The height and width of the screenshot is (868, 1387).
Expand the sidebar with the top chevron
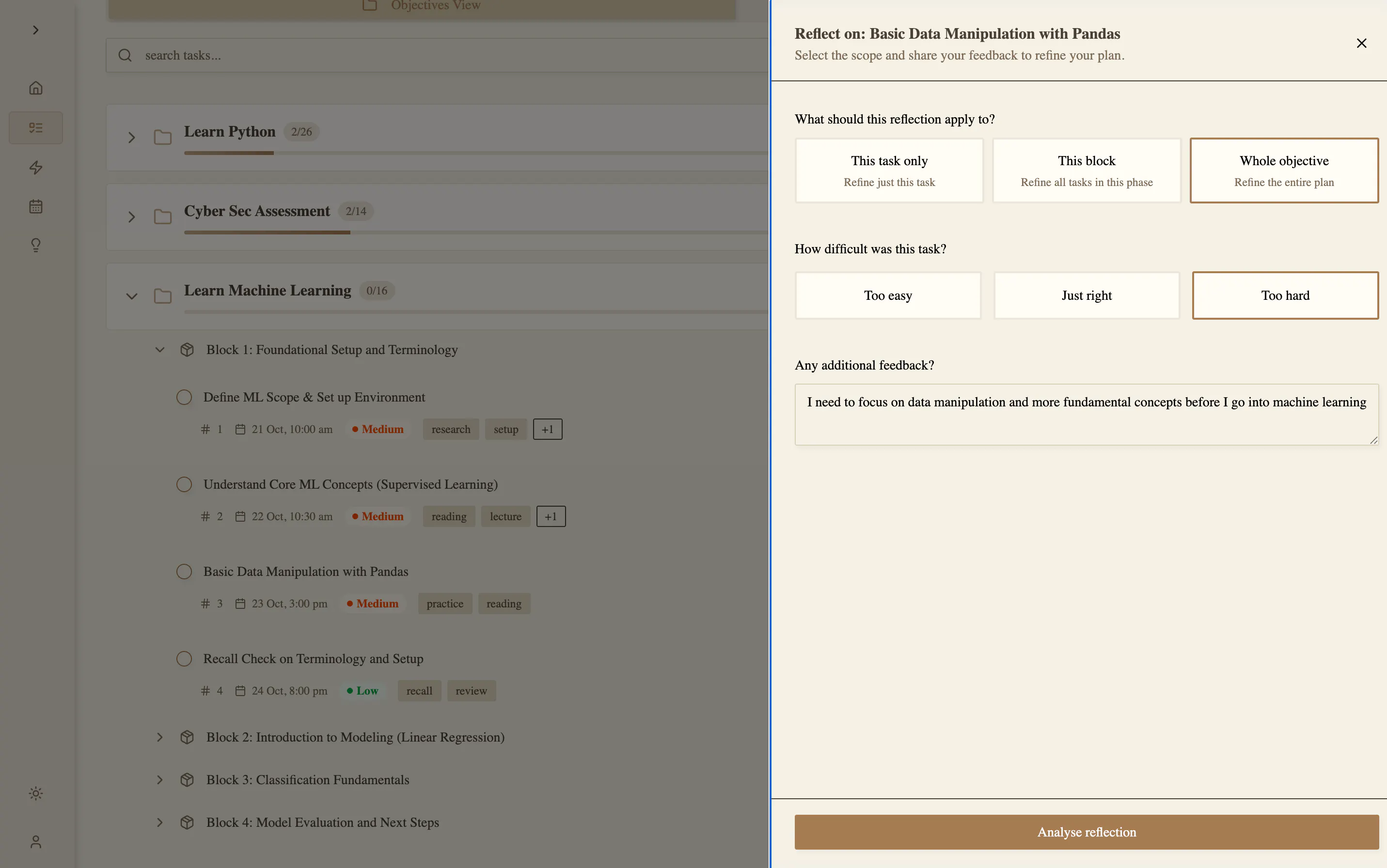(35, 30)
